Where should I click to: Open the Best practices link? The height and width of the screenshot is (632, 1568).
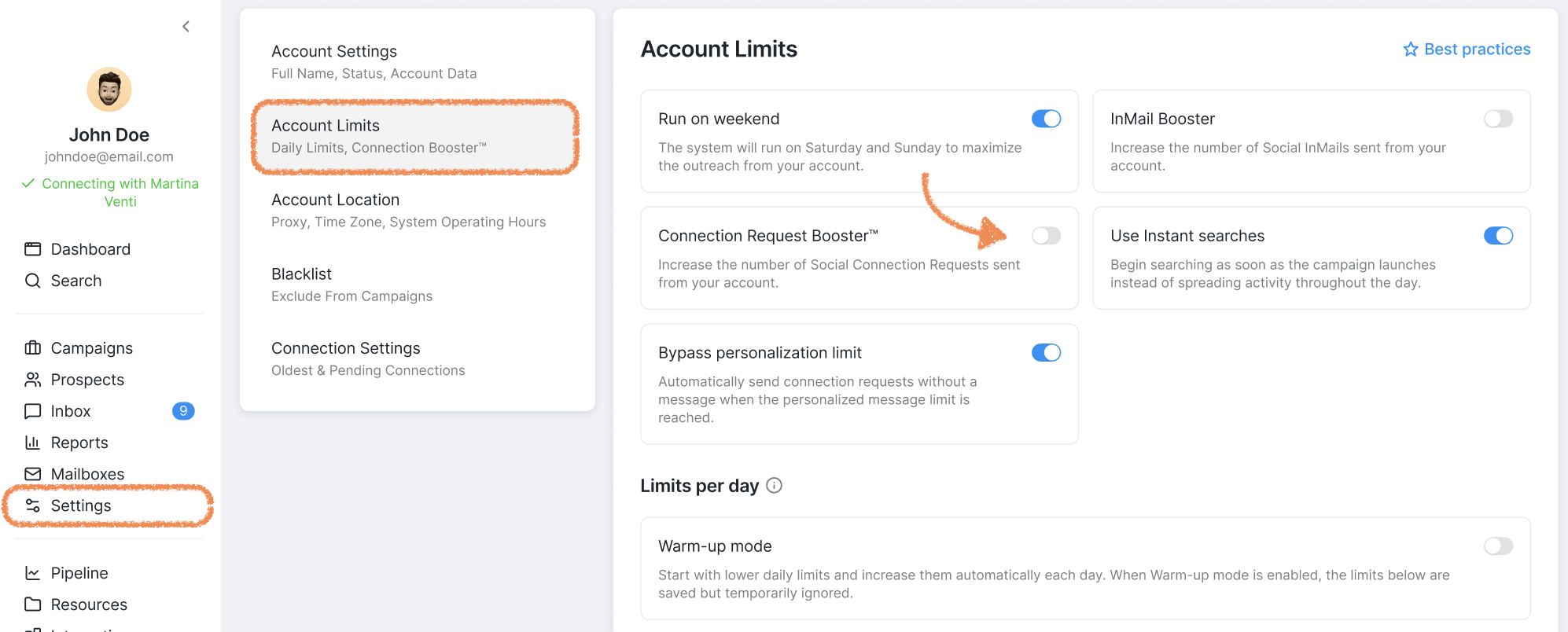(x=1467, y=50)
